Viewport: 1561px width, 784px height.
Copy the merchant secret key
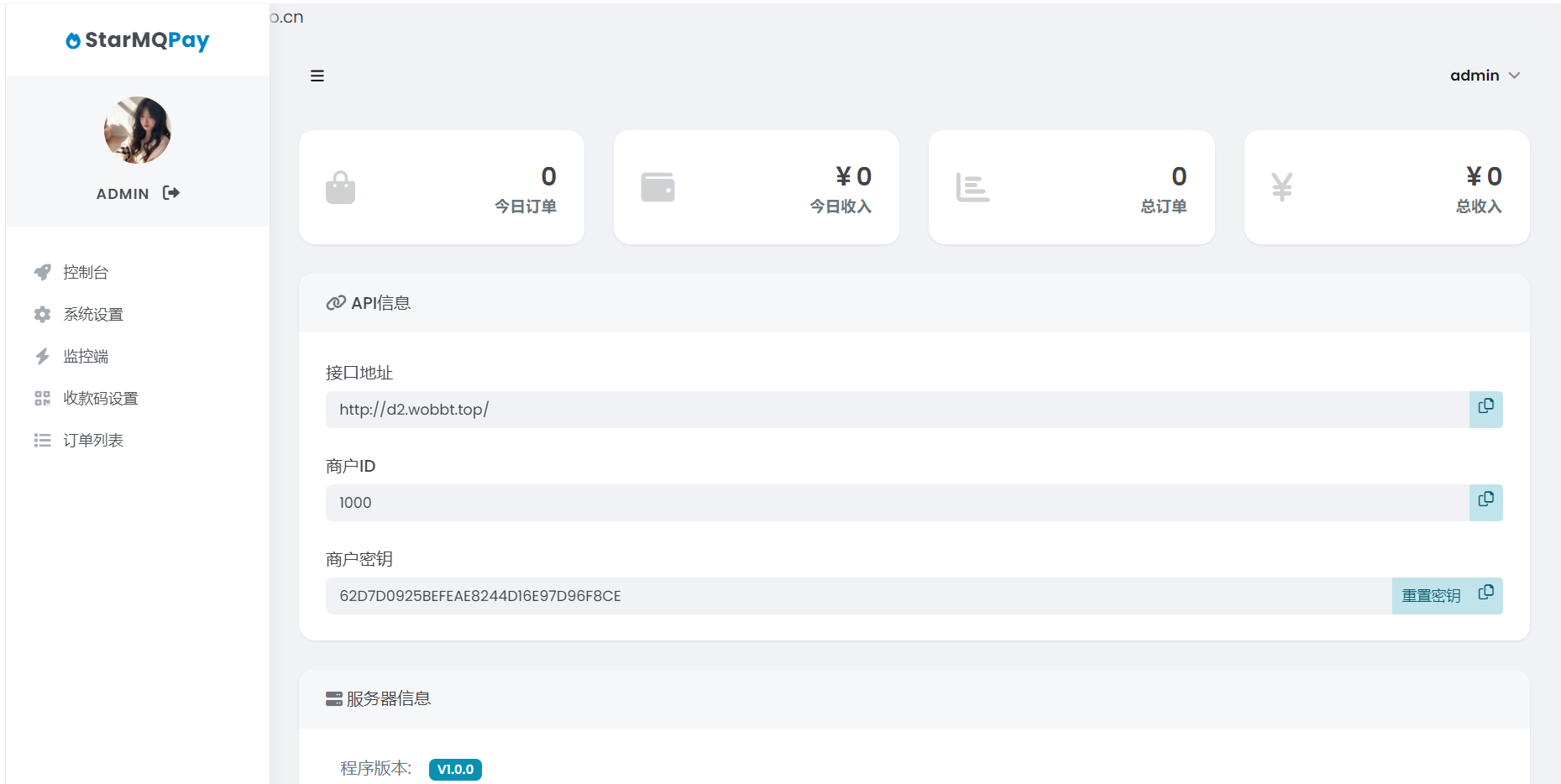[x=1485, y=595]
